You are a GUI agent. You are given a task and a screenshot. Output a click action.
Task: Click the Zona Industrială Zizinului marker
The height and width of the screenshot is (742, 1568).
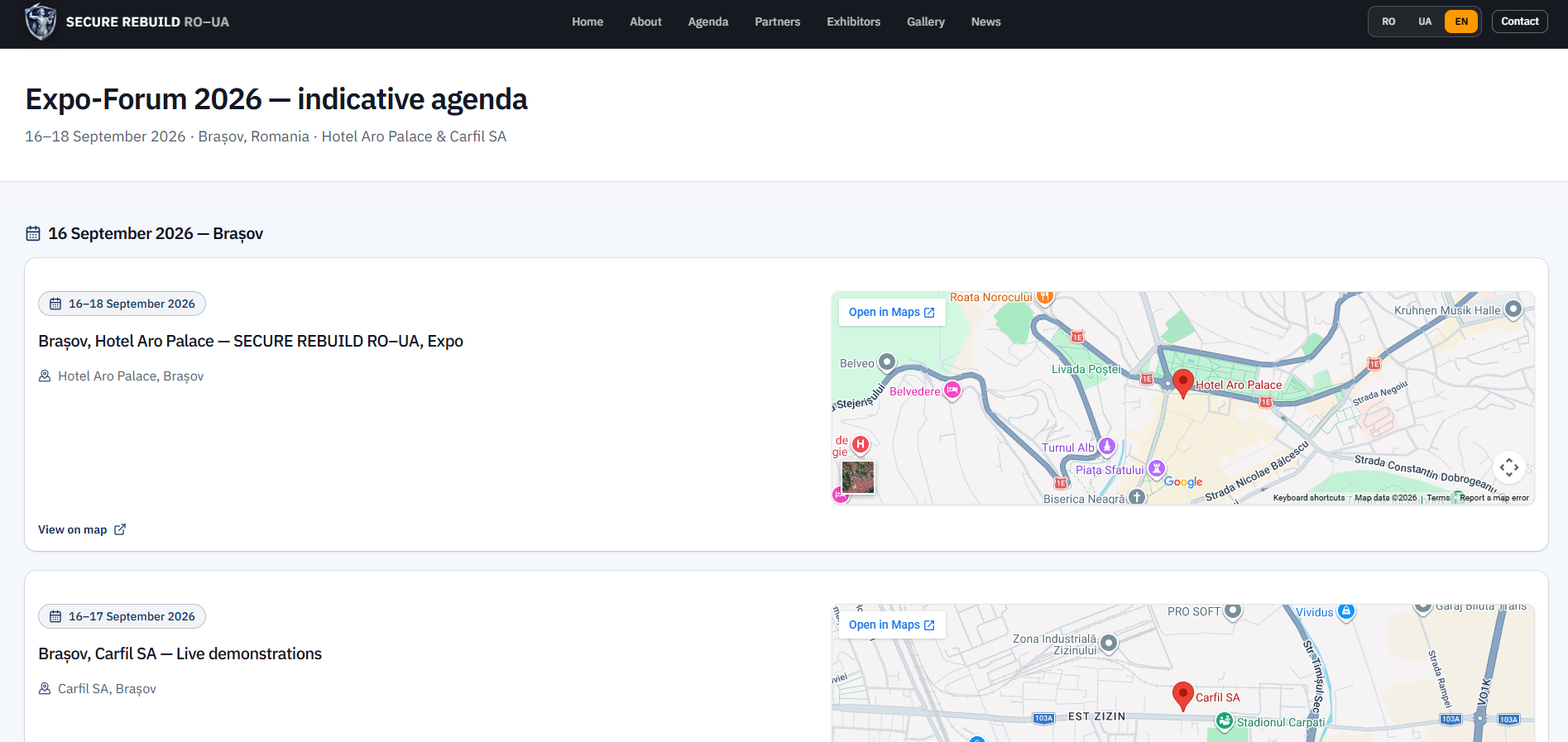click(x=1109, y=643)
